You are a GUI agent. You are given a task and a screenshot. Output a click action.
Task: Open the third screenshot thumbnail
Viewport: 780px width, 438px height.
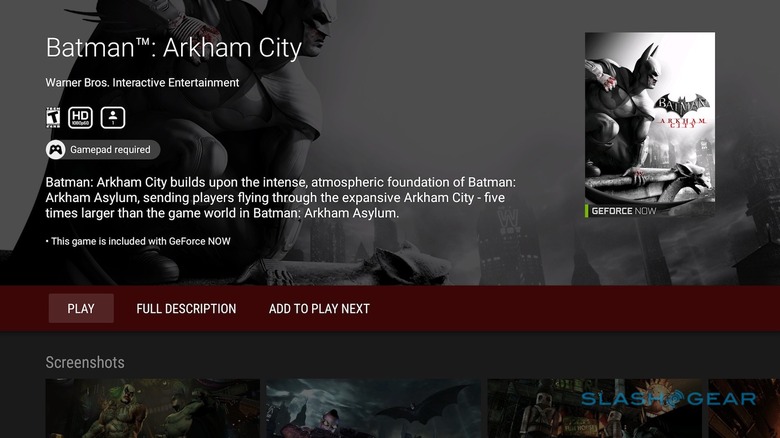coord(594,409)
